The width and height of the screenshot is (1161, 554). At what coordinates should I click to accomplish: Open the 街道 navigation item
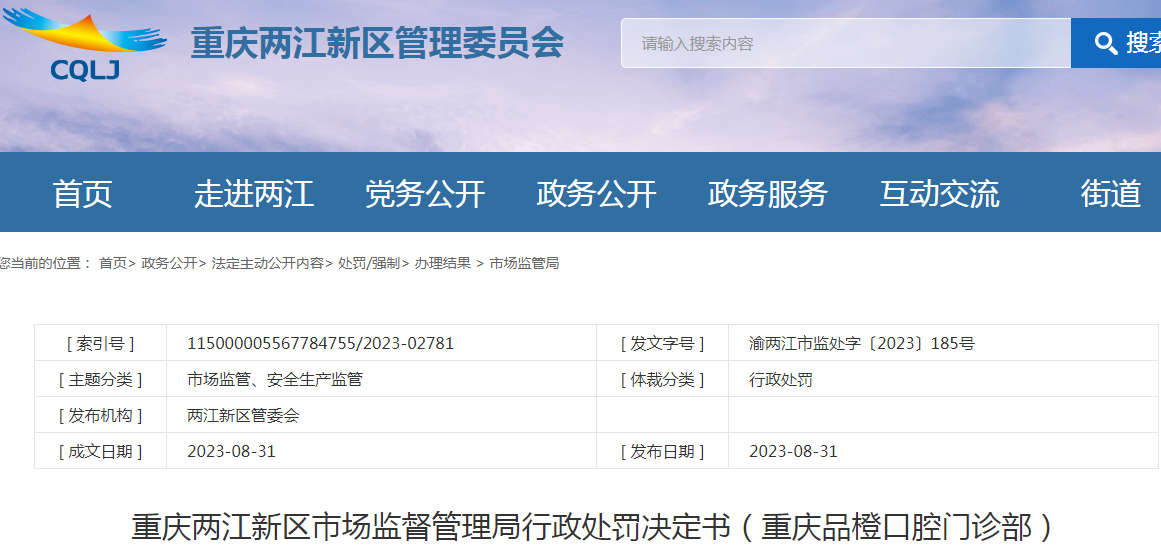tap(1111, 193)
